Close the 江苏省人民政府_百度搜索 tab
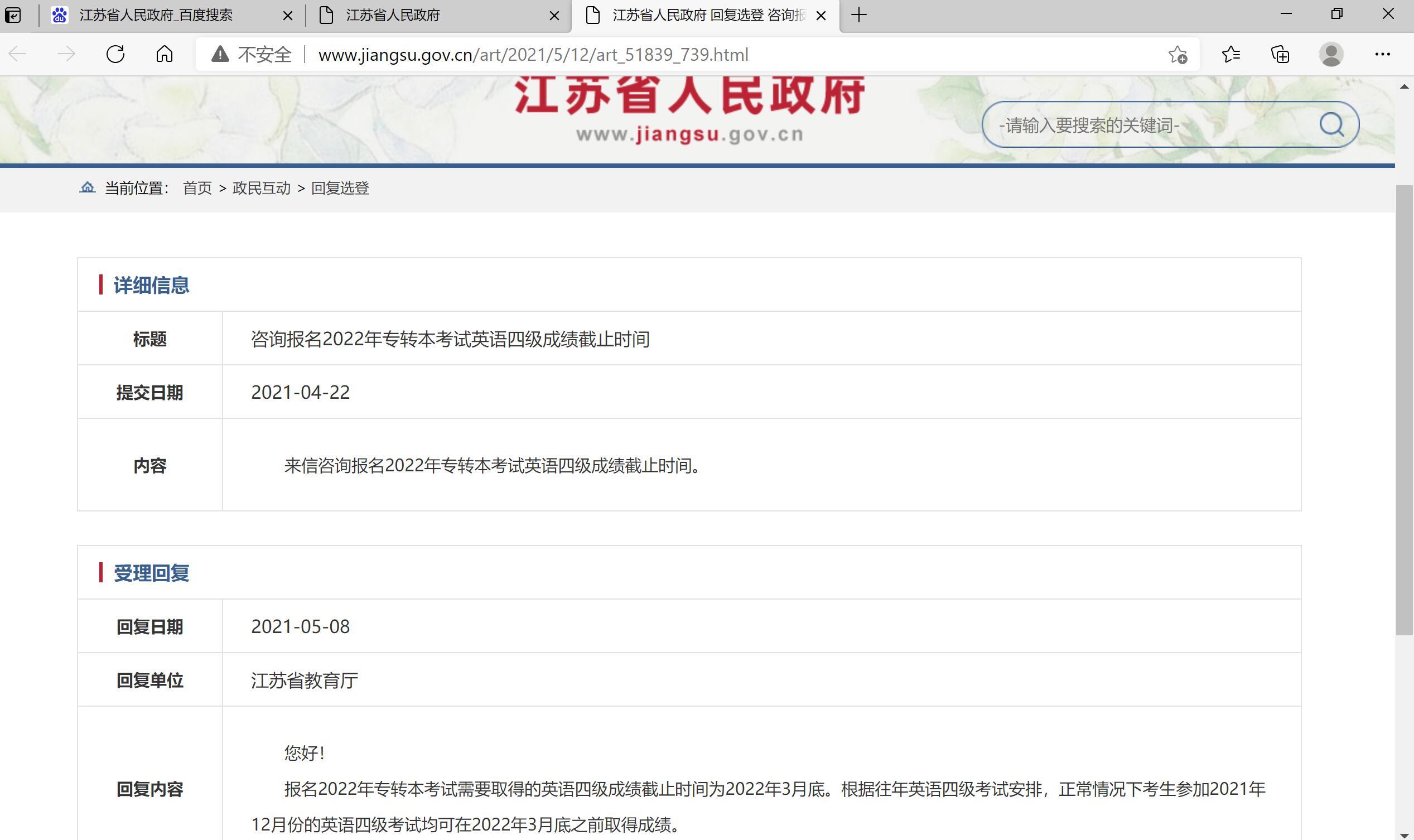 (288, 15)
